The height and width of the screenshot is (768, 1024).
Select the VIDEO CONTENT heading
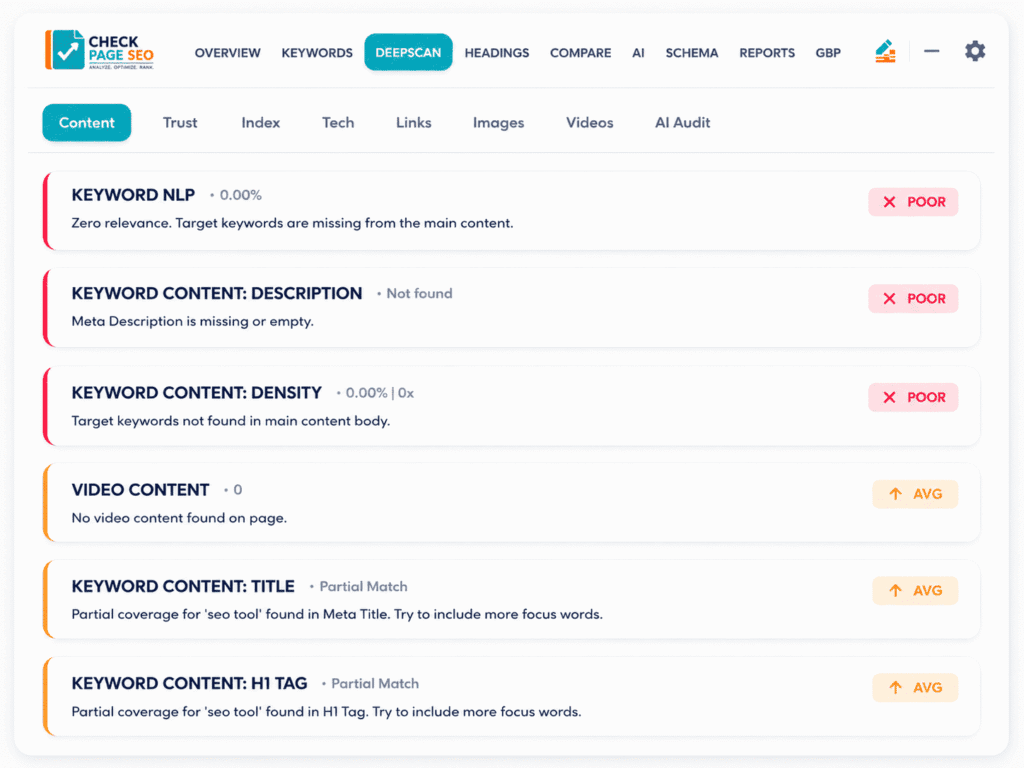point(140,490)
